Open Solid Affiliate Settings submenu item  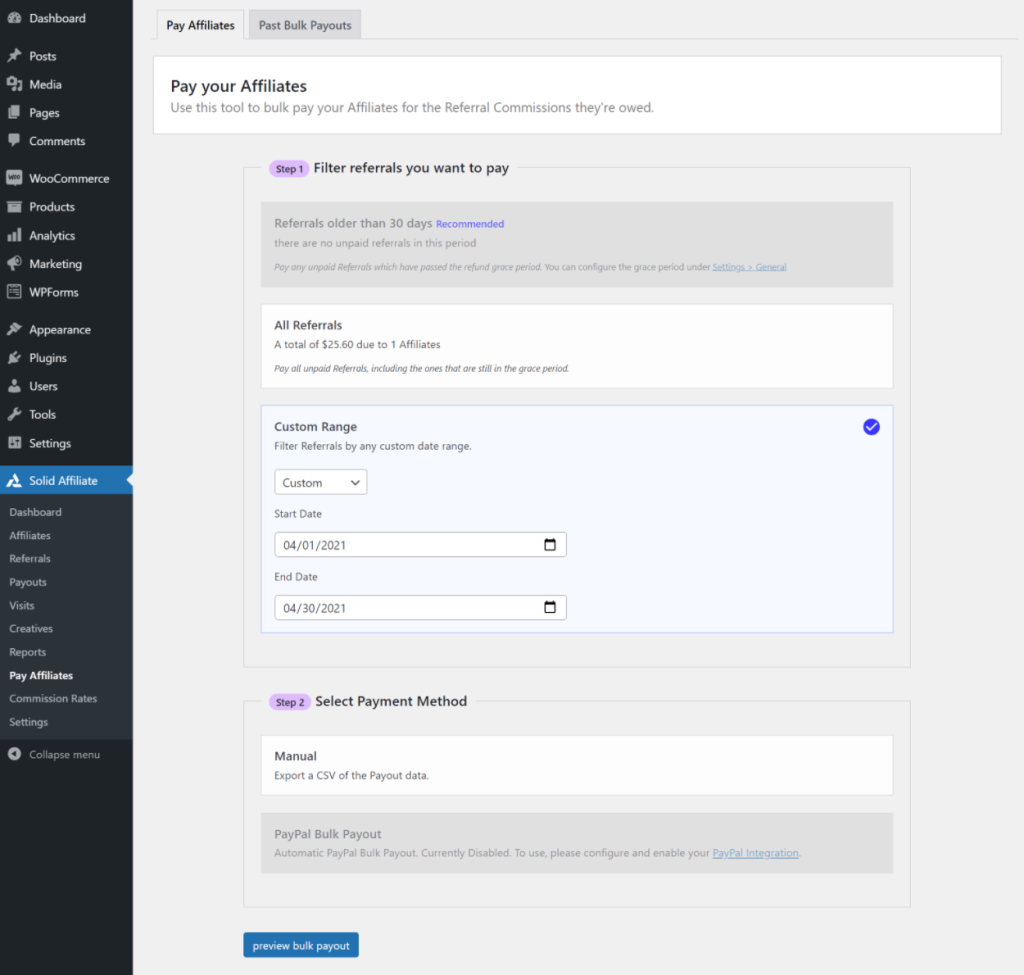(x=29, y=722)
